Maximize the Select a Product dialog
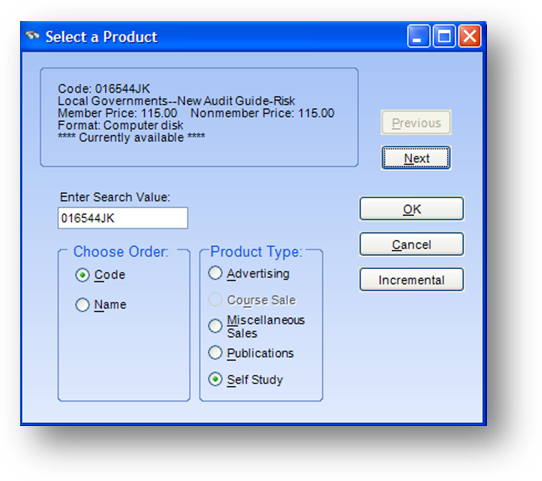Screen dimensions: 542x481 click(x=444, y=36)
